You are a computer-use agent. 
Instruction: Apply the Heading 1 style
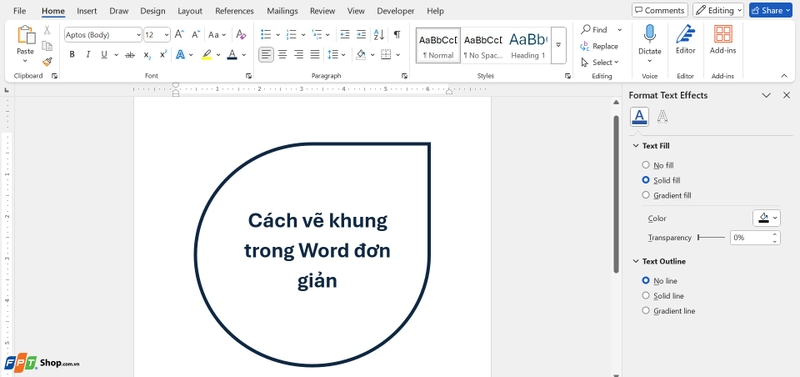coord(528,45)
